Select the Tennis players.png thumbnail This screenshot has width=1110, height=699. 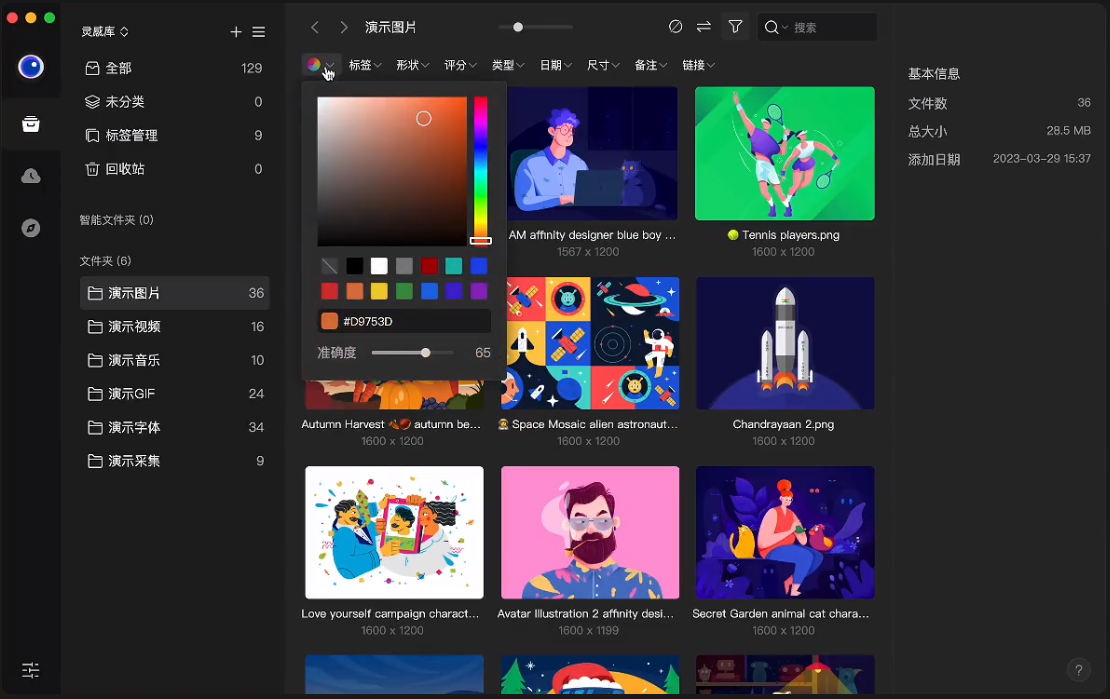coord(784,153)
